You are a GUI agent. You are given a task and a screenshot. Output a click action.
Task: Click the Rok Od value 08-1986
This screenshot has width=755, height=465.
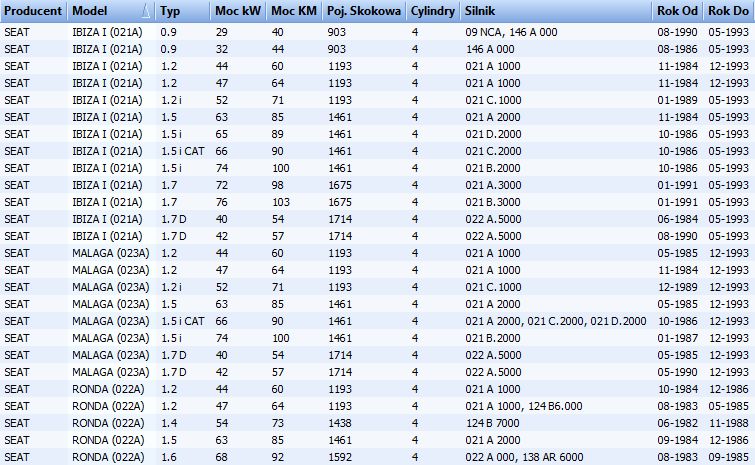click(x=677, y=49)
